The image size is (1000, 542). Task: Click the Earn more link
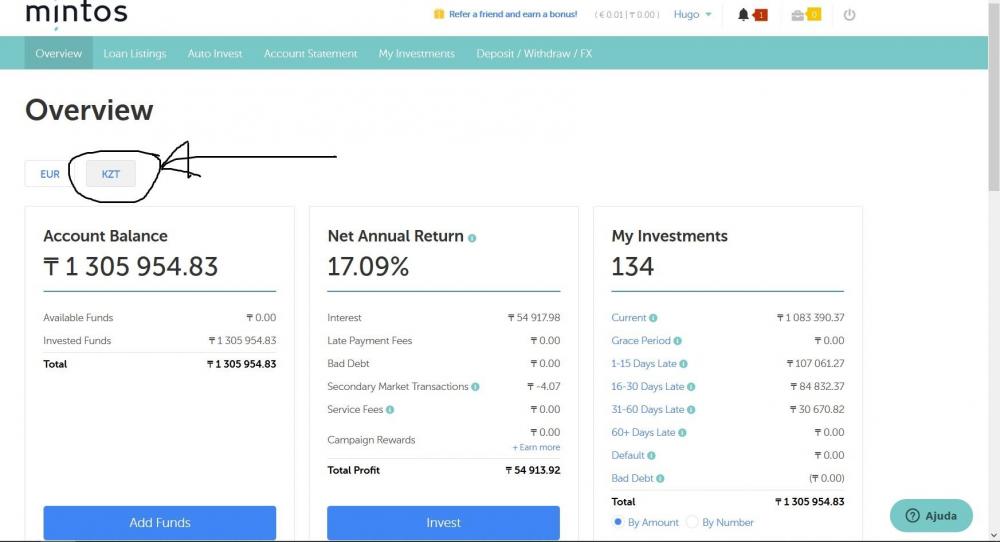(x=536, y=447)
